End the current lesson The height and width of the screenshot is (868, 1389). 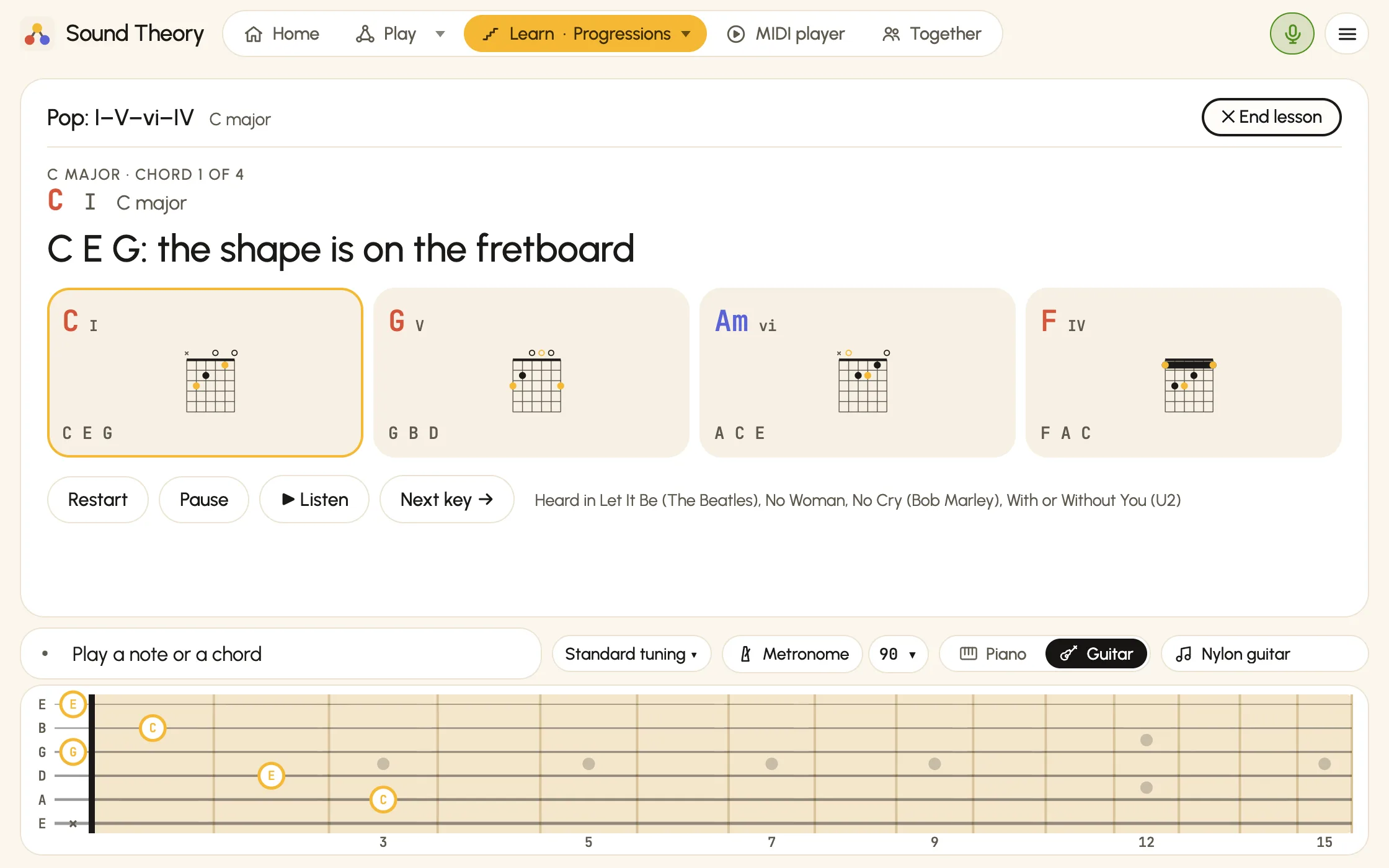[1271, 117]
